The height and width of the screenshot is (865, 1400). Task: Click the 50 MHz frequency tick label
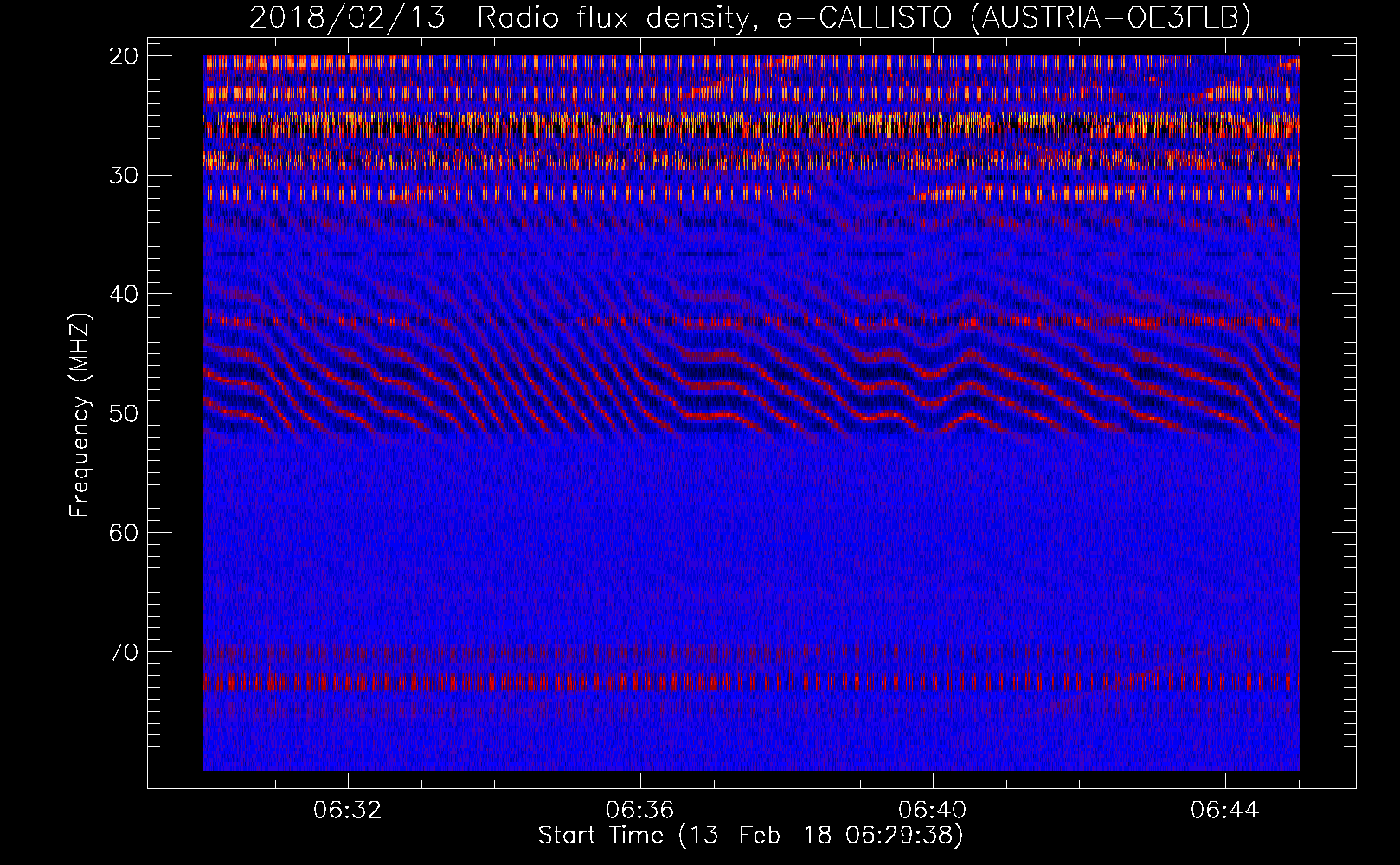[125, 413]
